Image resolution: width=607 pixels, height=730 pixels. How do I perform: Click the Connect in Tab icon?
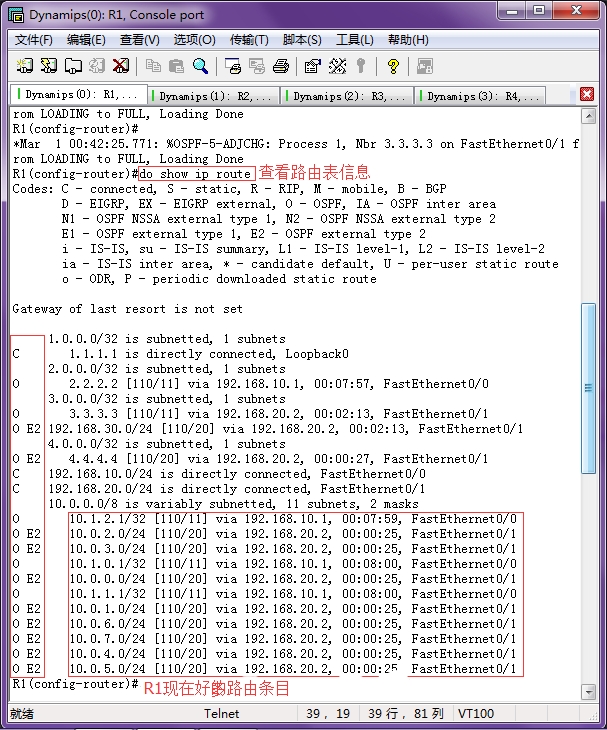(x=73, y=66)
